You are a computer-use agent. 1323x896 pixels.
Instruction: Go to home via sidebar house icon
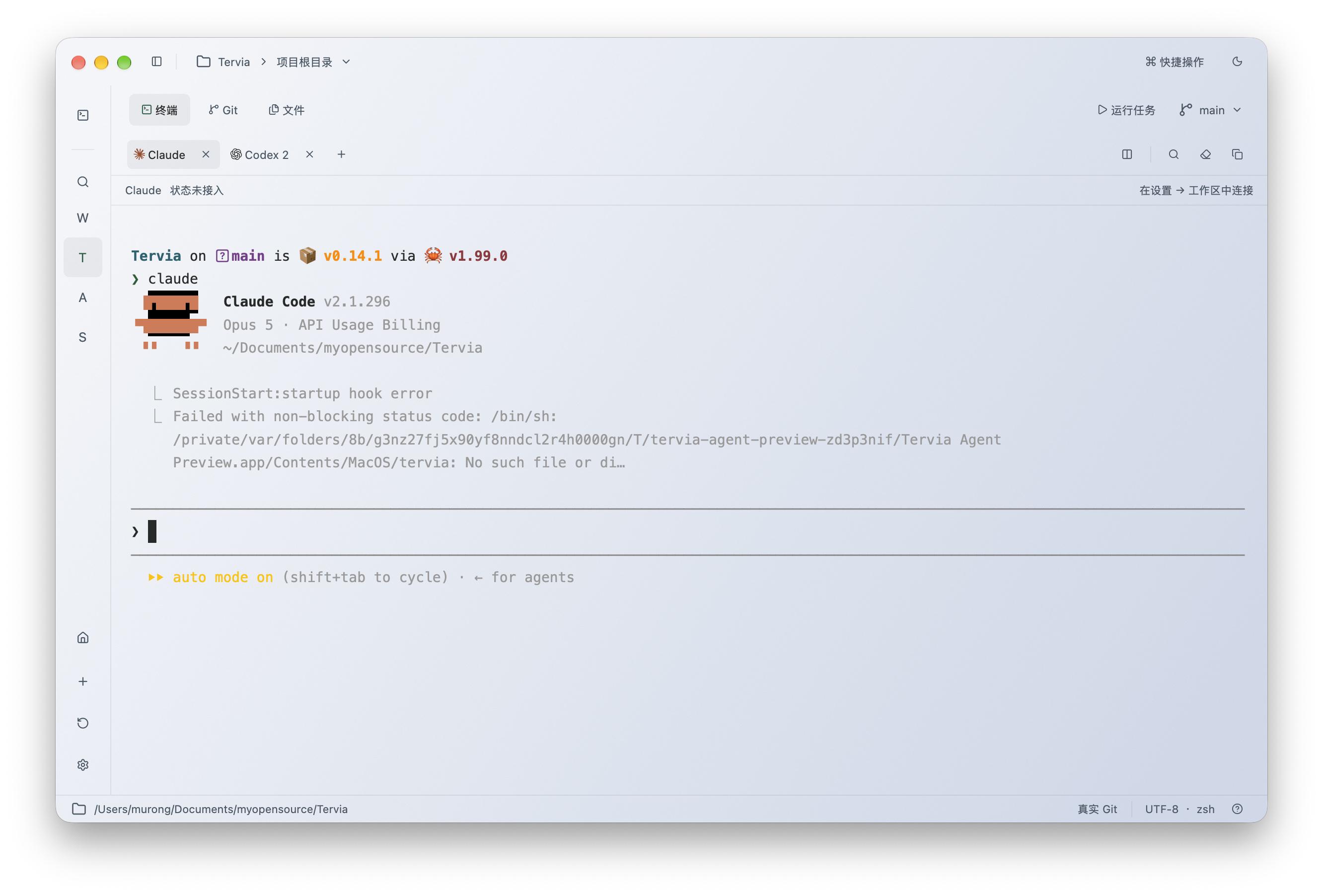click(x=83, y=638)
